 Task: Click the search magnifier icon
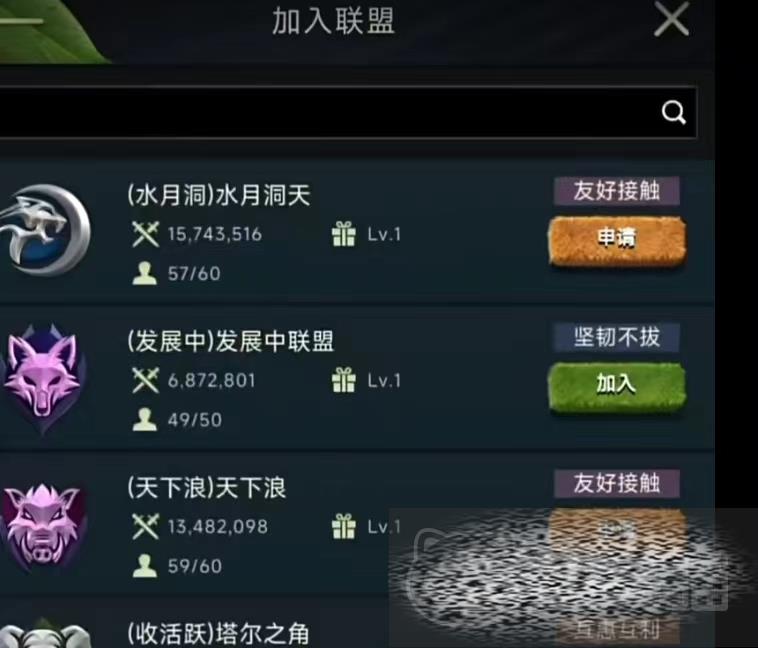(673, 112)
